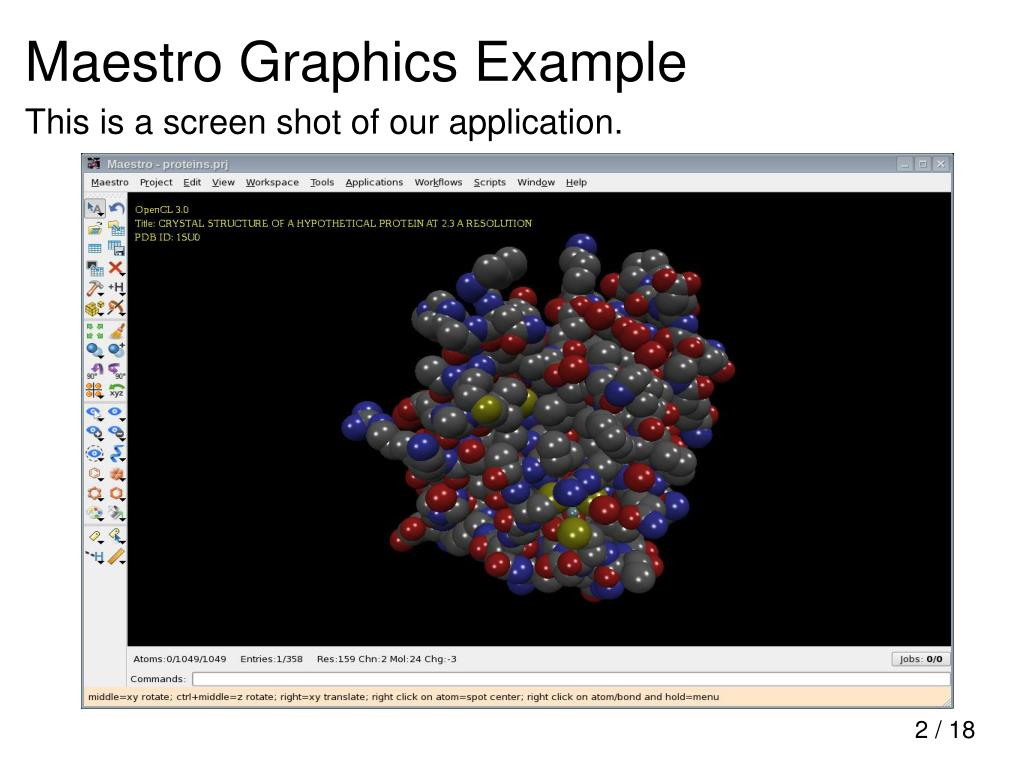Click the green arrows Fit to Screen icon
This screenshot has height=767, width=1023.
point(95,331)
